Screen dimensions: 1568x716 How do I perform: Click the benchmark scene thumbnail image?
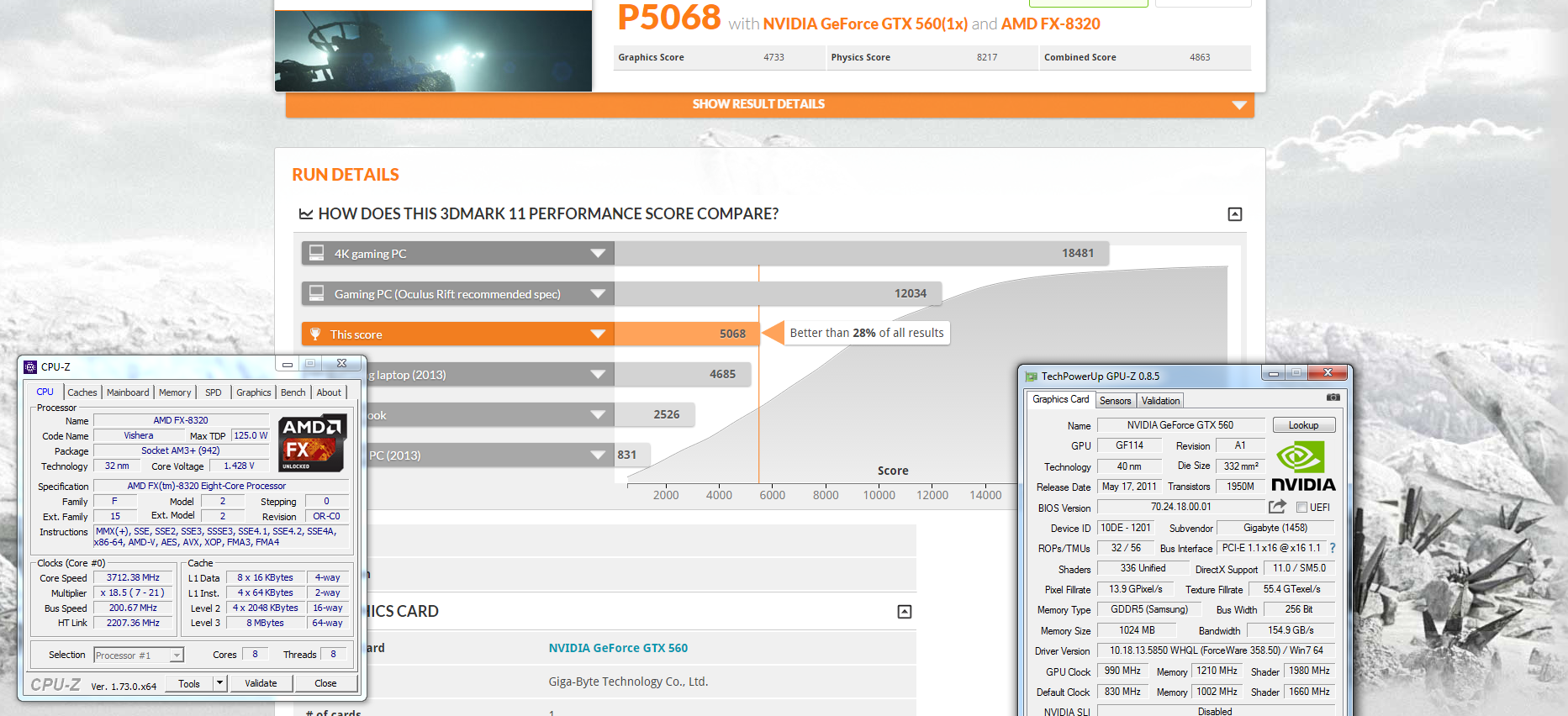(433, 50)
